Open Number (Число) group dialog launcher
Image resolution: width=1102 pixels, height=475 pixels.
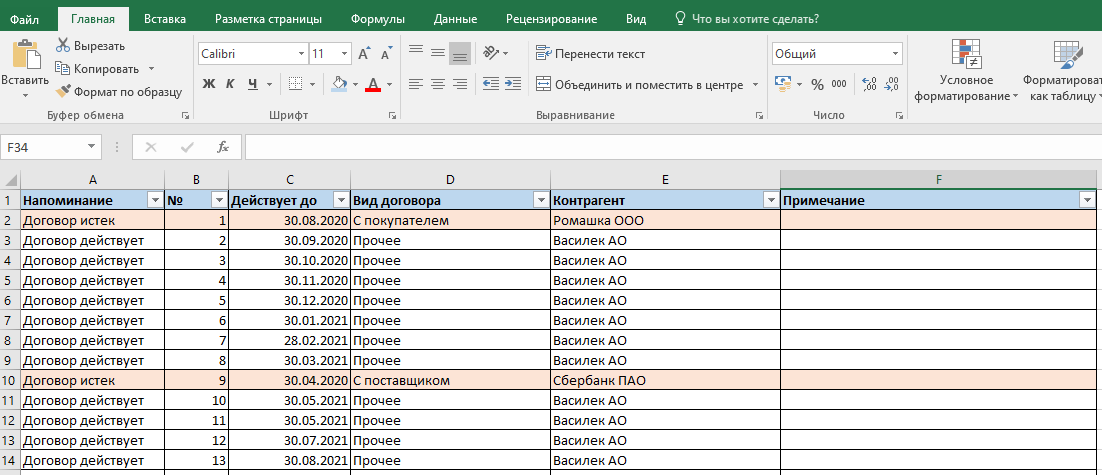[x=899, y=115]
